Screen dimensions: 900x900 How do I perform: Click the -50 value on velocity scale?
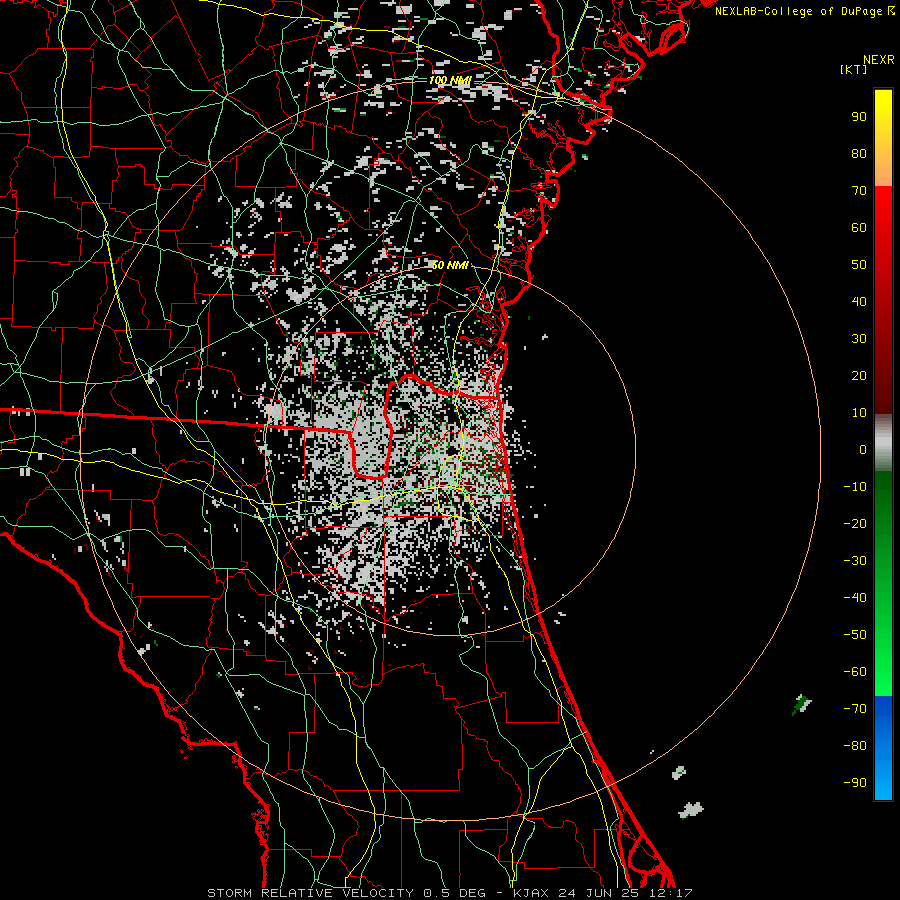tap(855, 635)
